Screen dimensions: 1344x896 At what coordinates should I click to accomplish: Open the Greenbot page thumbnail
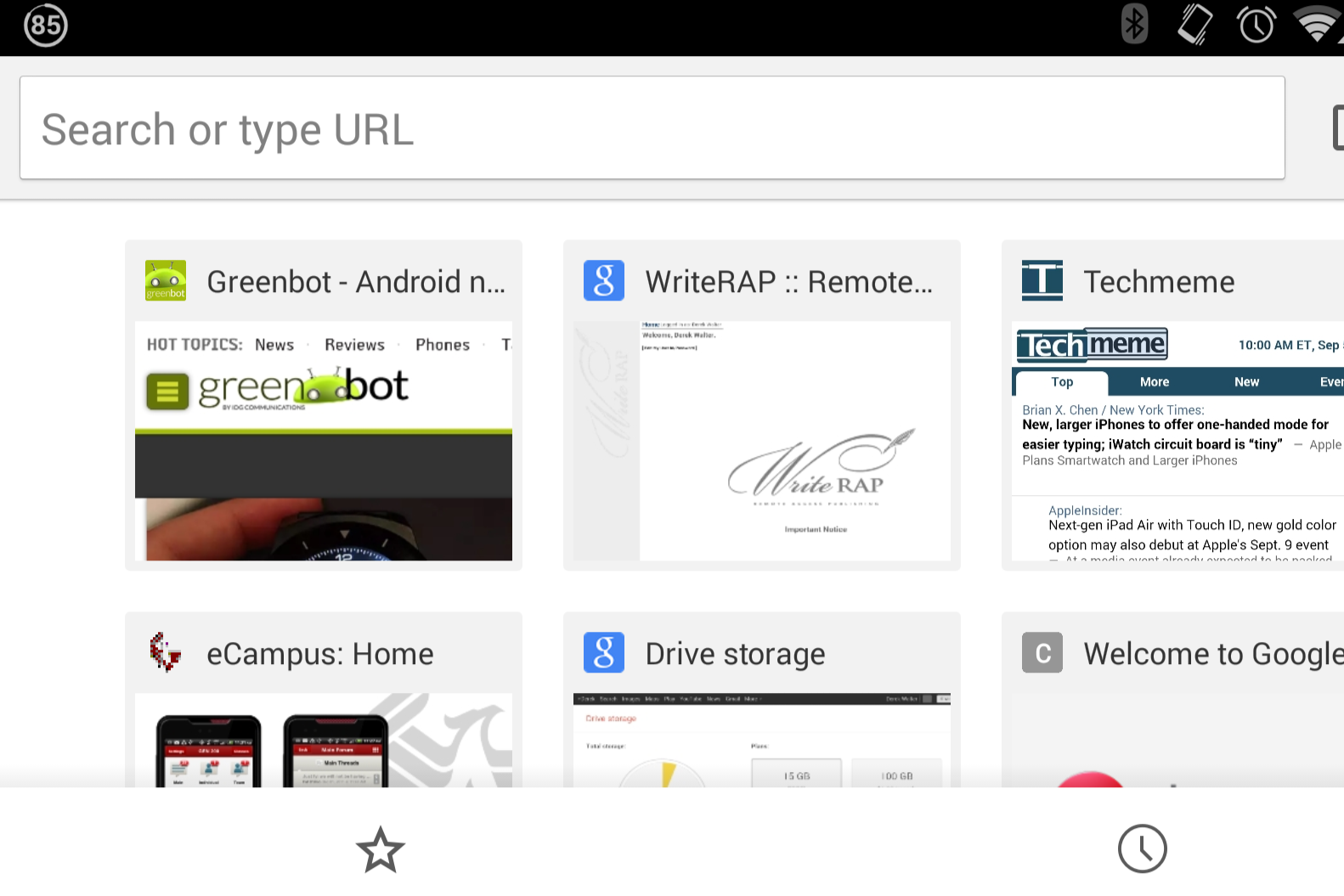[324, 441]
